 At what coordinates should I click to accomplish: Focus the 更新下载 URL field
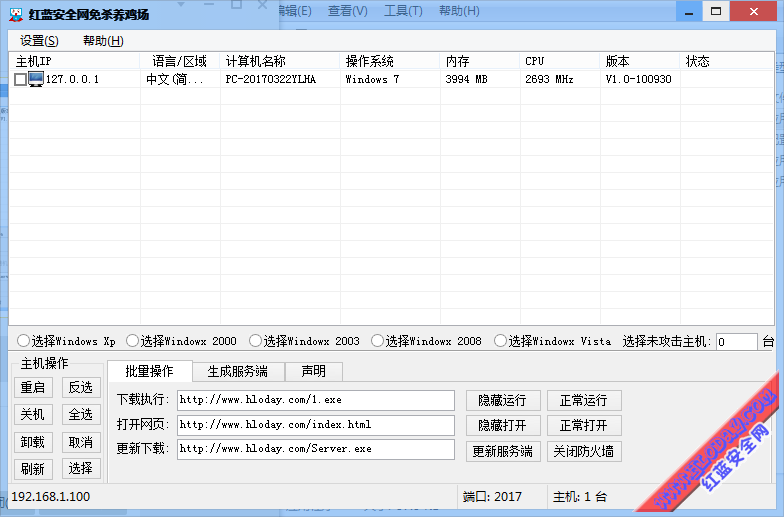tap(316, 449)
